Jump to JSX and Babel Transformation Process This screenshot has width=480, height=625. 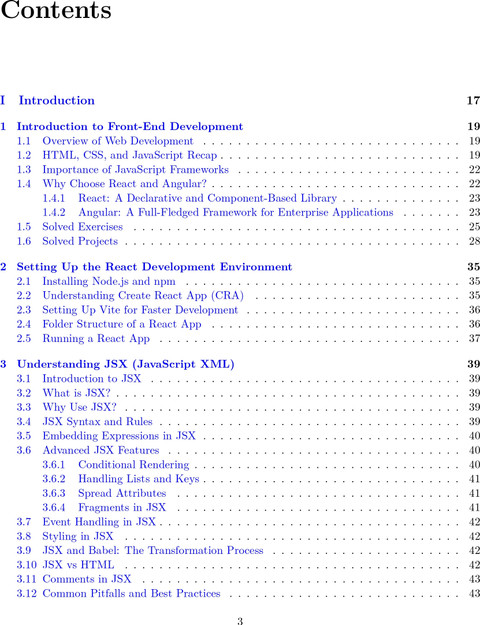[x=153, y=550]
